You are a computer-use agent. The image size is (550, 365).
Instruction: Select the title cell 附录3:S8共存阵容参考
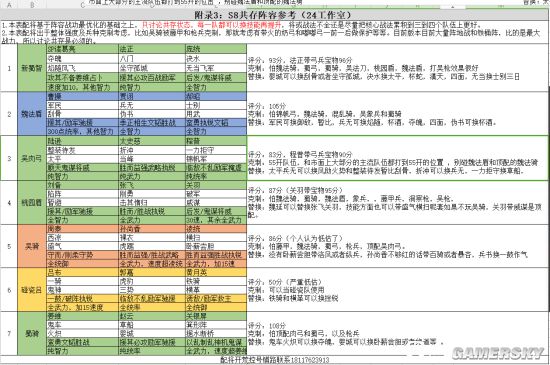(x=274, y=15)
